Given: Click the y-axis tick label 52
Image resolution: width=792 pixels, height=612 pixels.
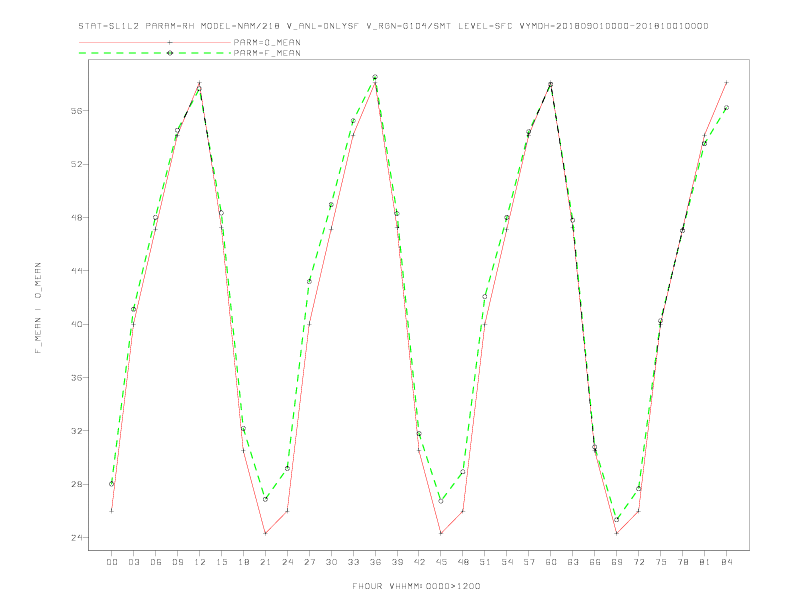Looking at the screenshot, I should [76, 164].
